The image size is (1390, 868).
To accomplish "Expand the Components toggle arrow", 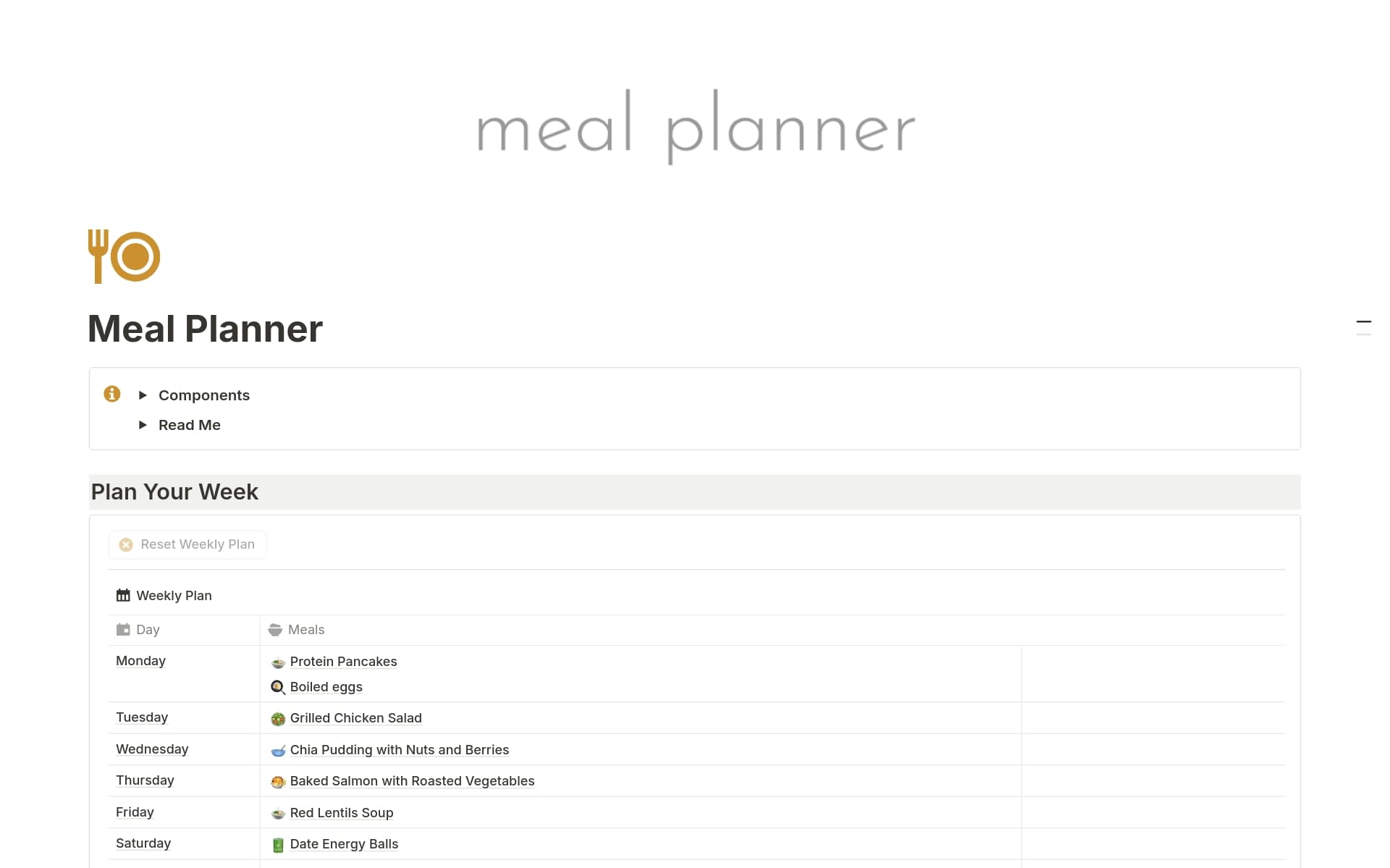I will click(143, 395).
